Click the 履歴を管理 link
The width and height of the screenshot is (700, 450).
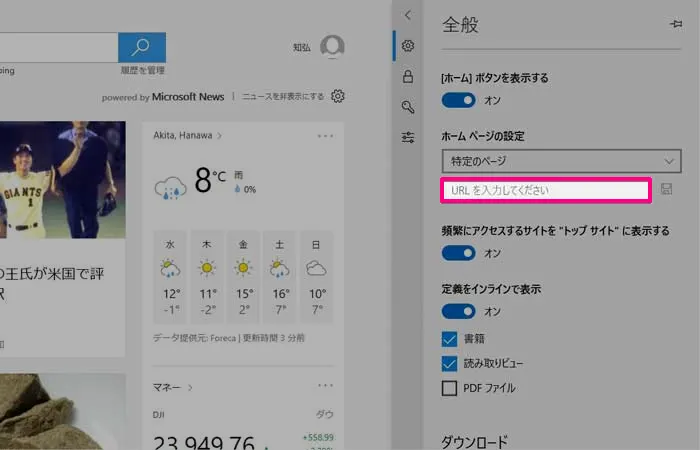point(142,70)
